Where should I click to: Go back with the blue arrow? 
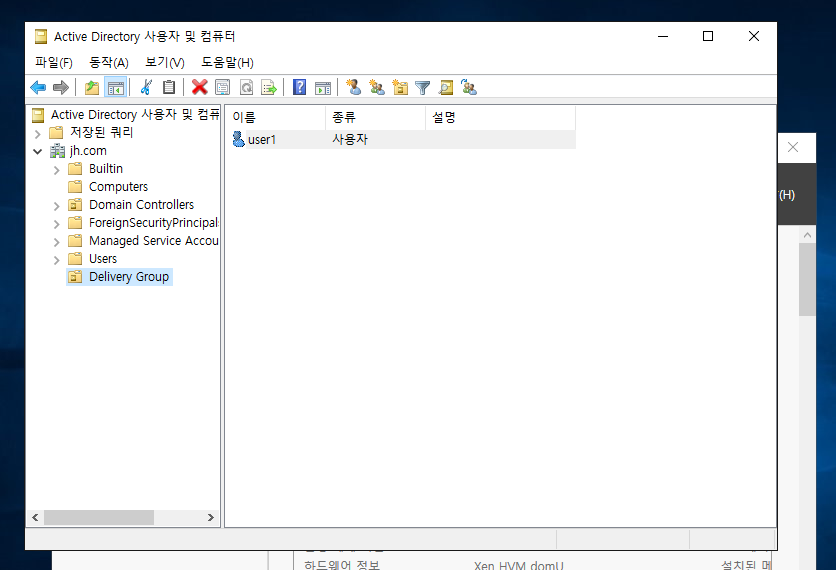pyautogui.click(x=38, y=87)
